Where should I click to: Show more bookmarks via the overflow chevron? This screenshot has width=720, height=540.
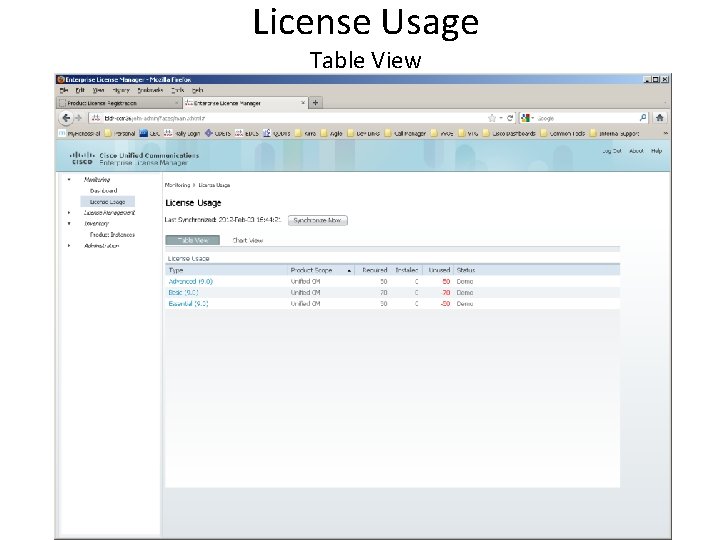tap(665, 133)
